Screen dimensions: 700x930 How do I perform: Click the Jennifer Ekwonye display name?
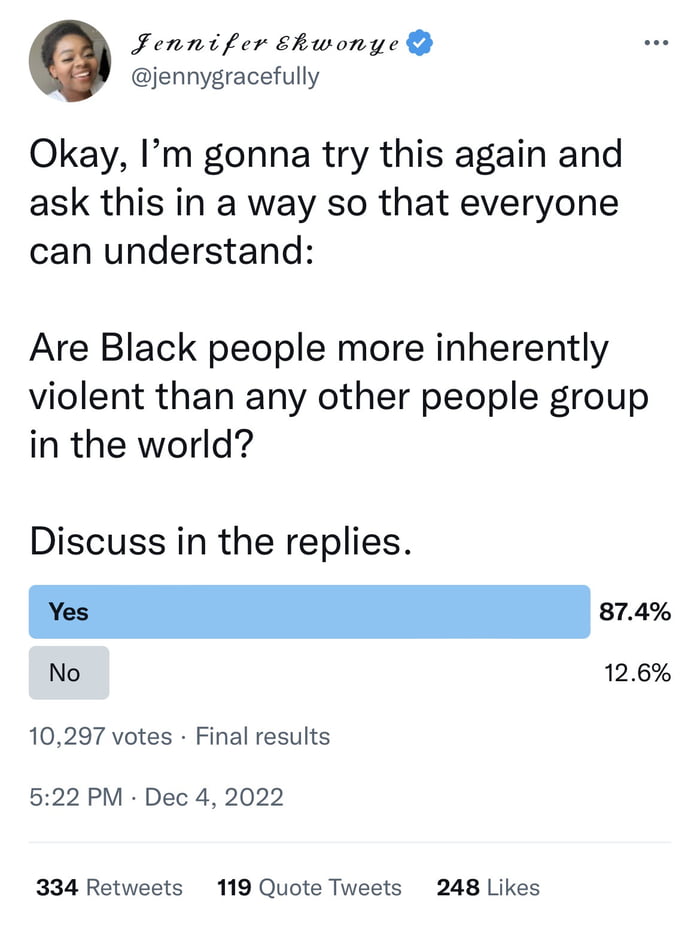pyautogui.click(x=266, y=43)
